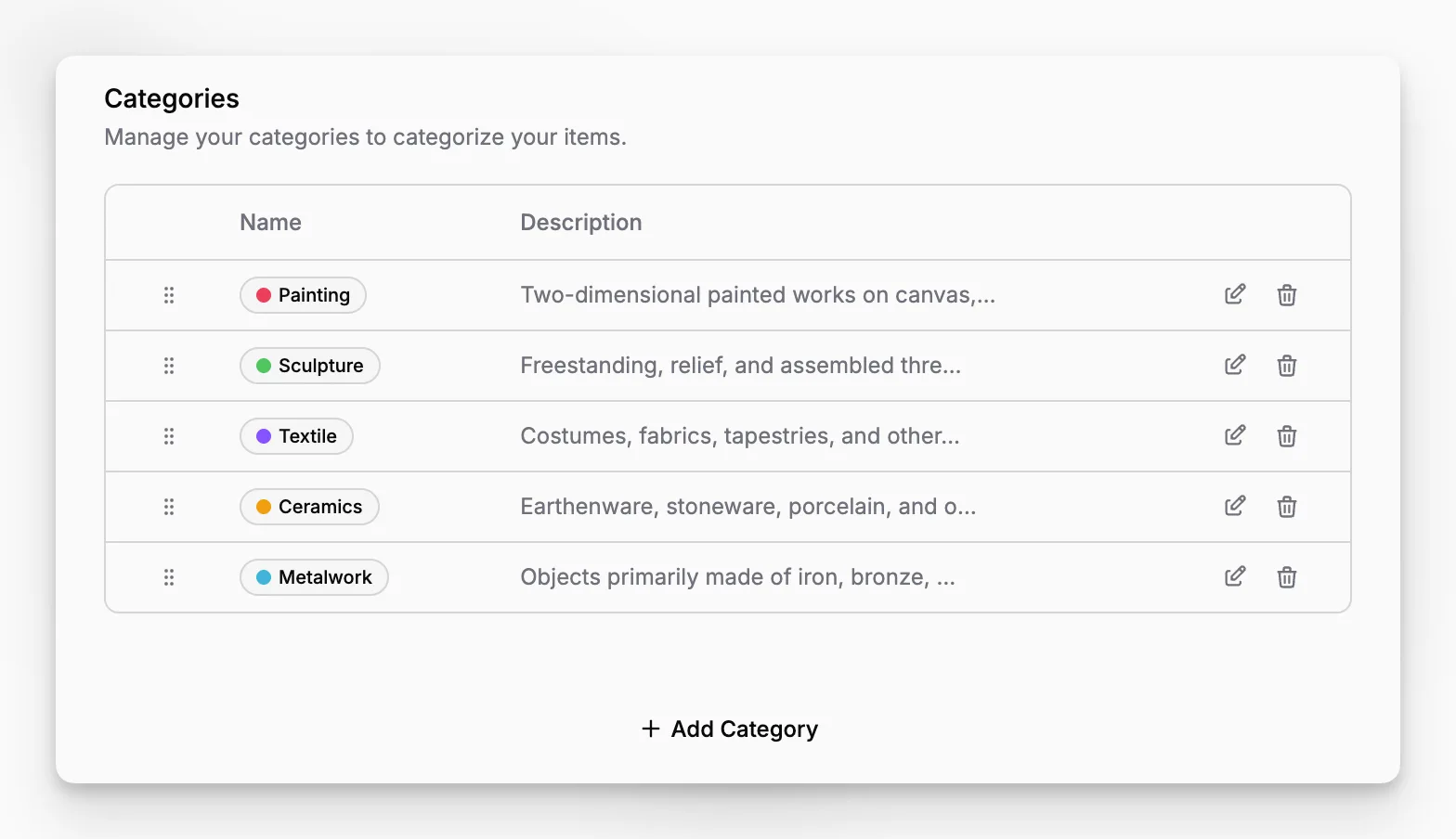Click the 'Two-dimensional painted works' description
The image size is (1456, 839).
tap(758, 295)
